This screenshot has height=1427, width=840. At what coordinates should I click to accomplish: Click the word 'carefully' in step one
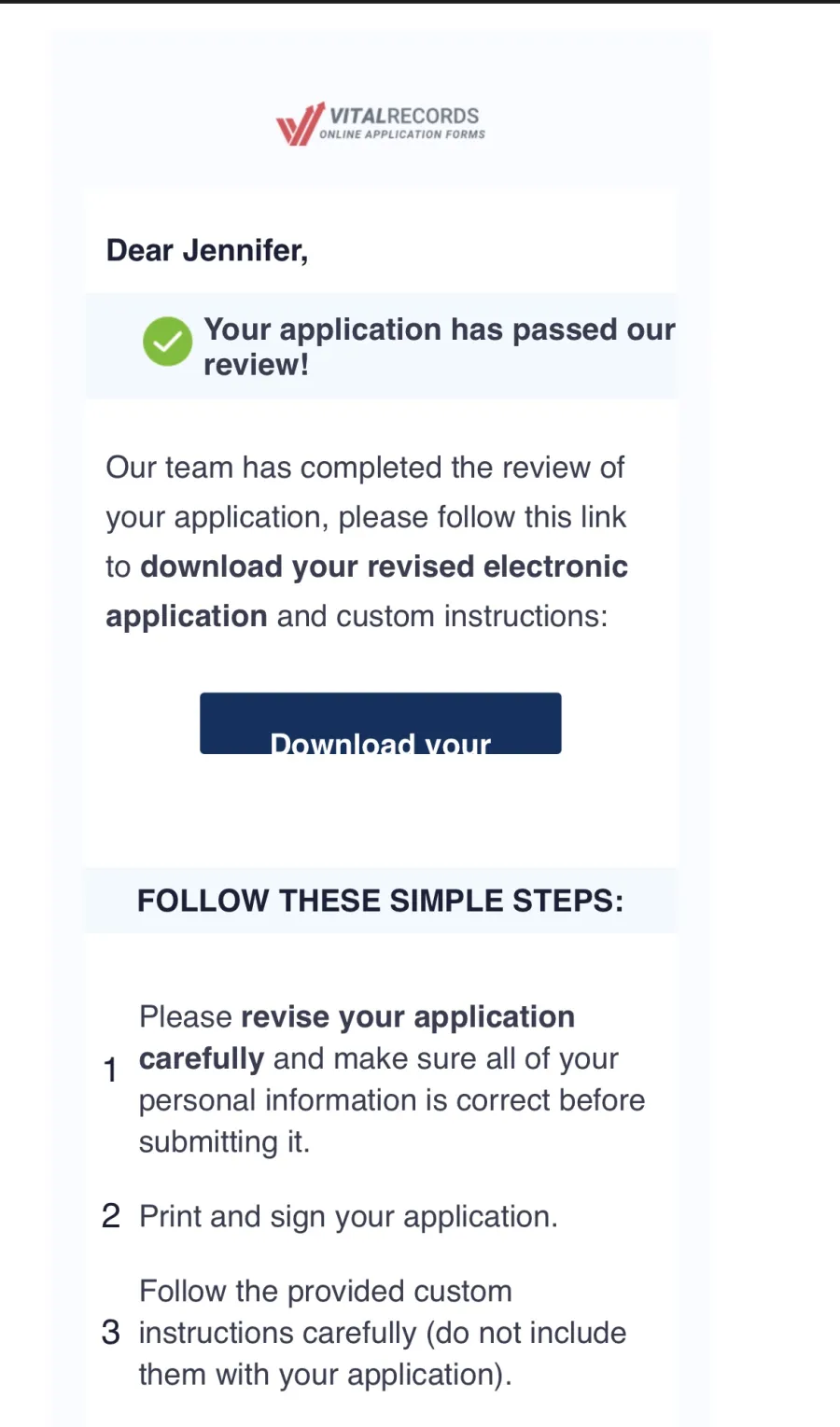(202, 1059)
